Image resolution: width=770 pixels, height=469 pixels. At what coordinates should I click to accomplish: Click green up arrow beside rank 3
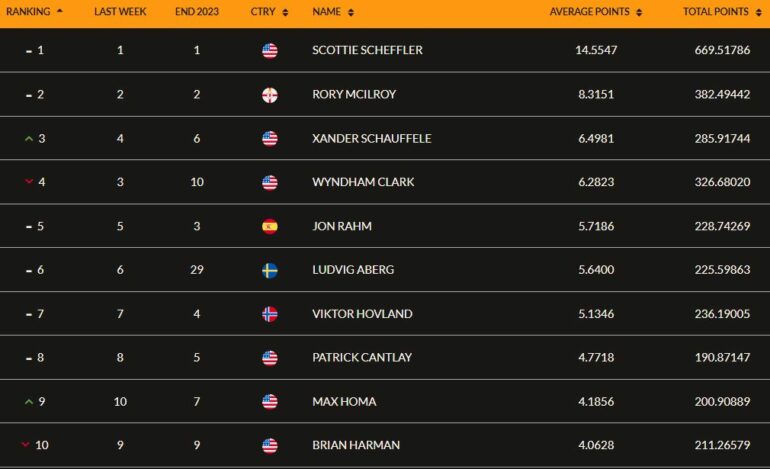coord(29,139)
